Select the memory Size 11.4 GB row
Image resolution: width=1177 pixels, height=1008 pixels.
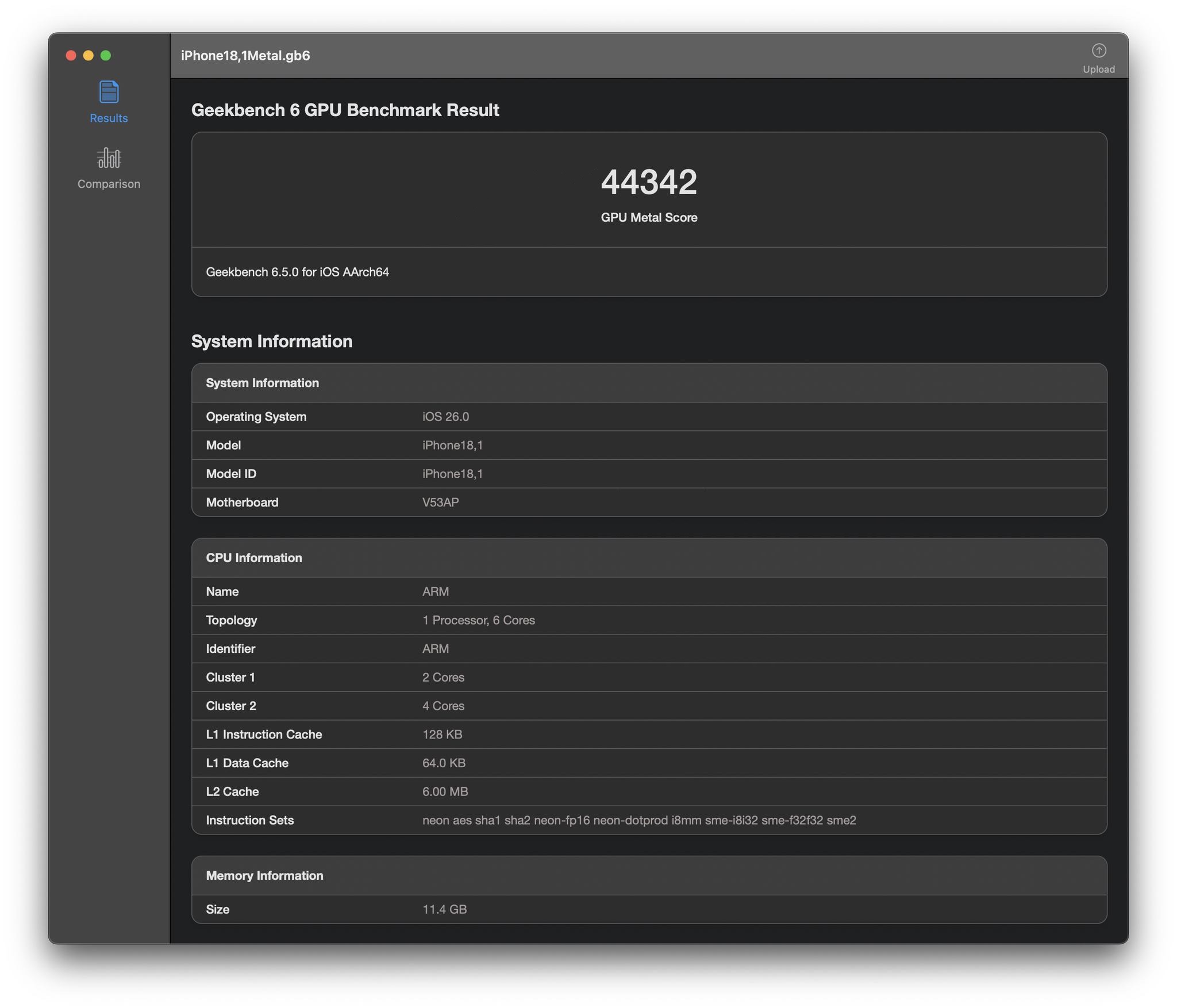tap(444, 910)
